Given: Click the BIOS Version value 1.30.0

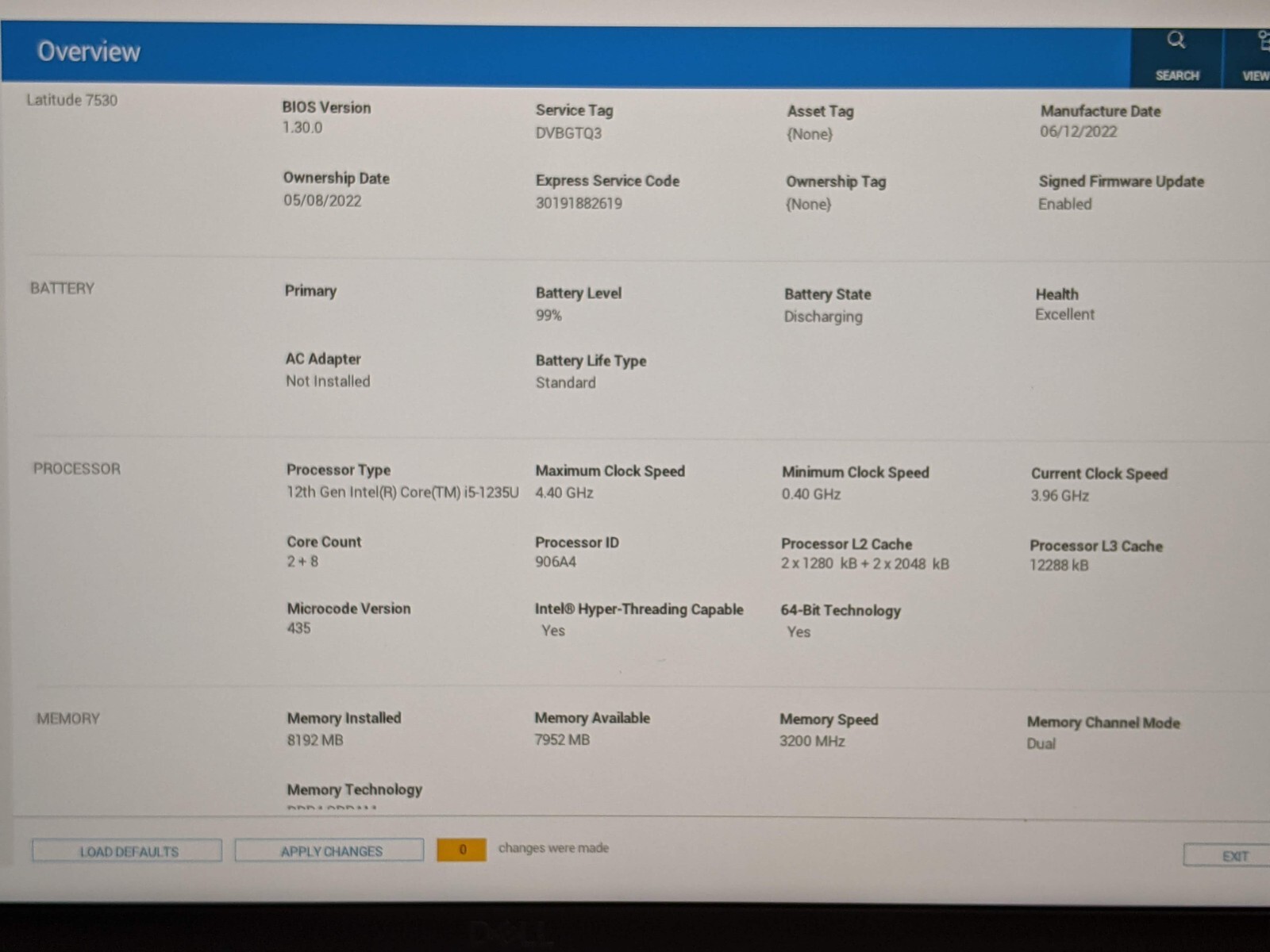Looking at the screenshot, I should click(x=302, y=128).
